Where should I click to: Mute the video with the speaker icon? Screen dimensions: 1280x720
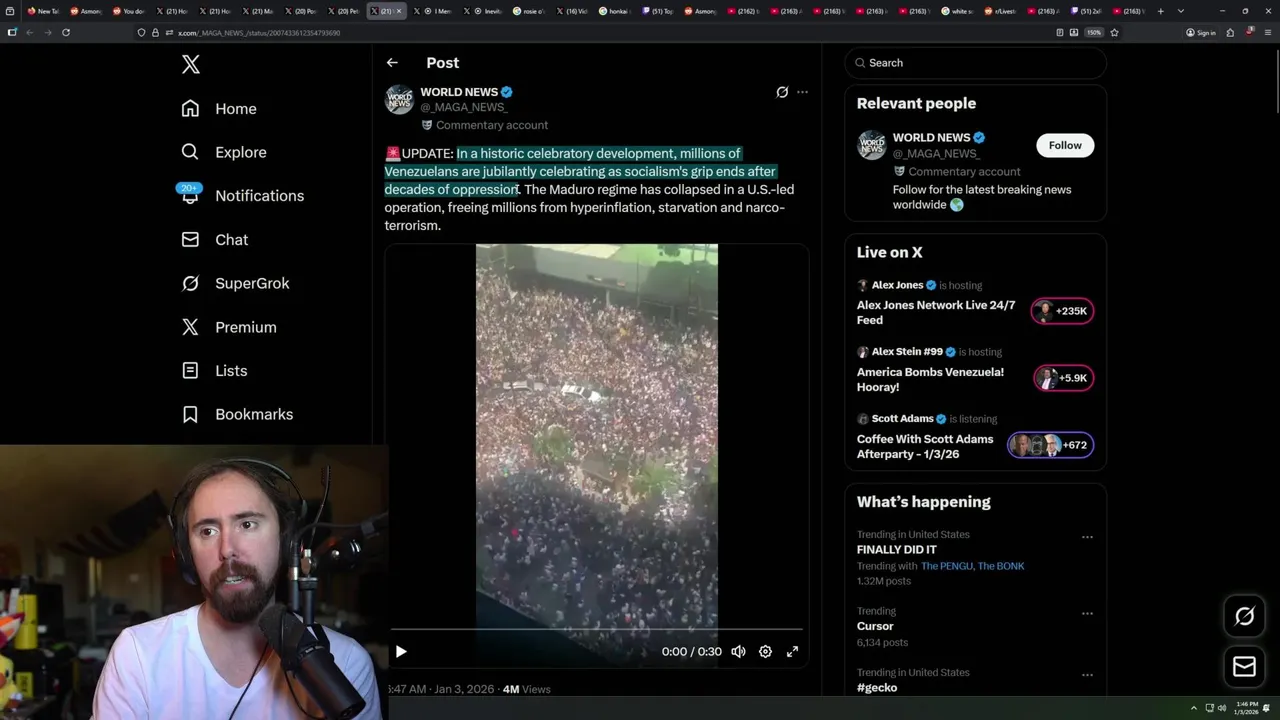click(738, 652)
